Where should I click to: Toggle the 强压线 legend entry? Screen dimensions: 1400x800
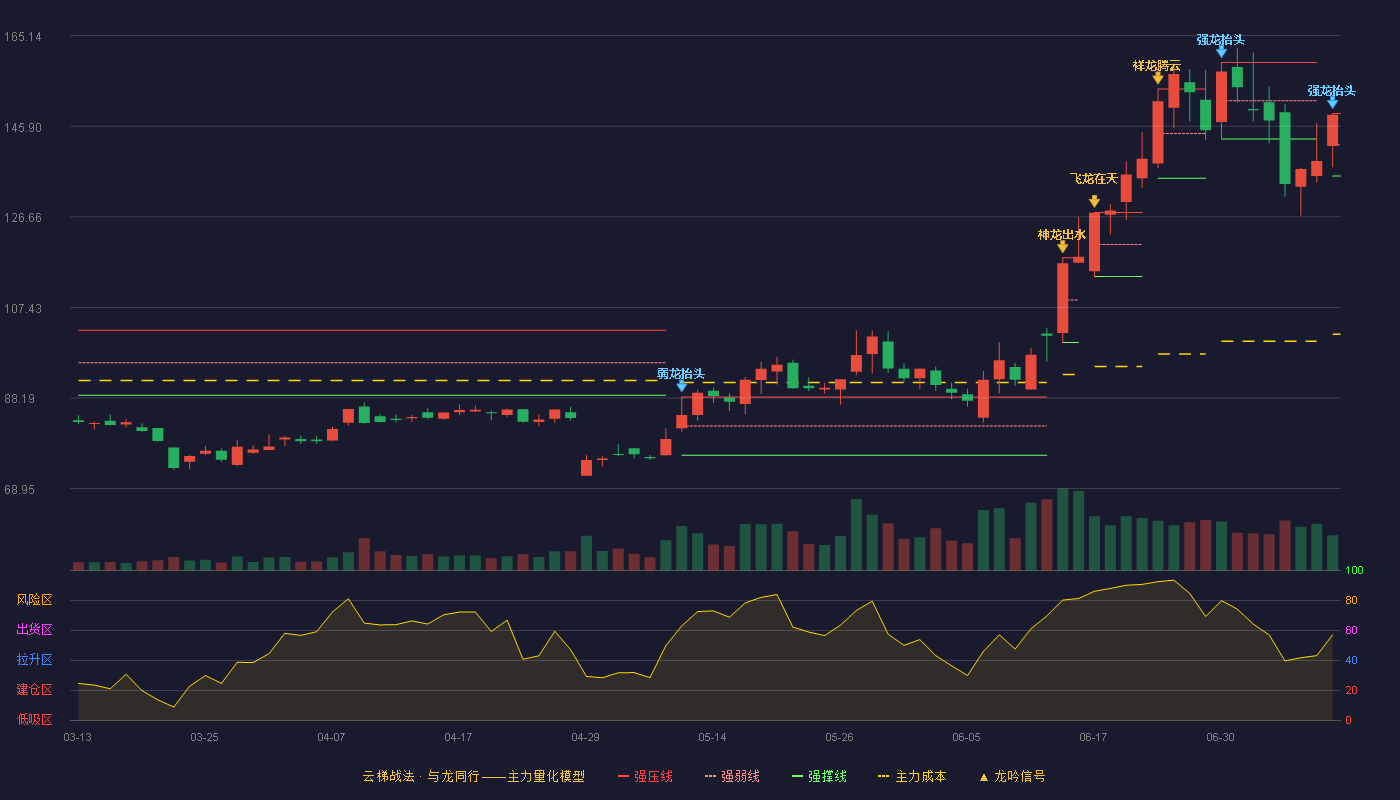pos(645,776)
